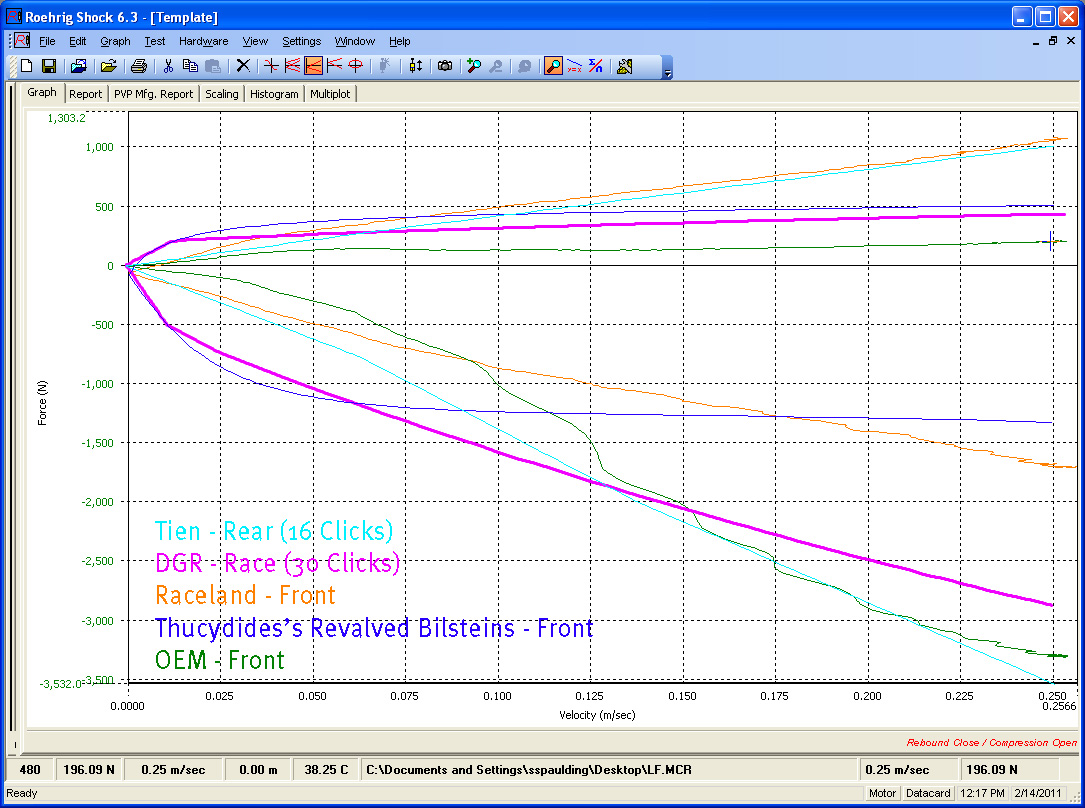This screenshot has height=808, width=1085.
Task: Click the scissors Cut icon
Action: (169, 66)
